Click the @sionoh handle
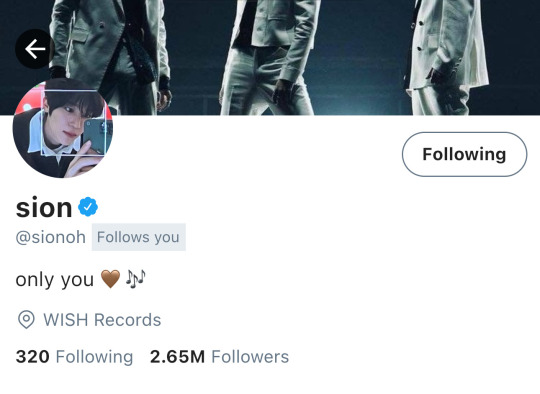The height and width of the screenshot is (394, 540). [x=51, y=237]
